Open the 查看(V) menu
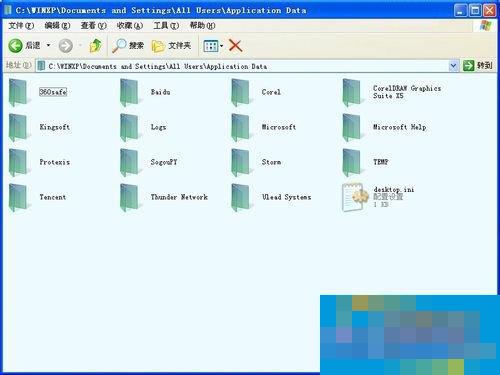 (93, 25)
